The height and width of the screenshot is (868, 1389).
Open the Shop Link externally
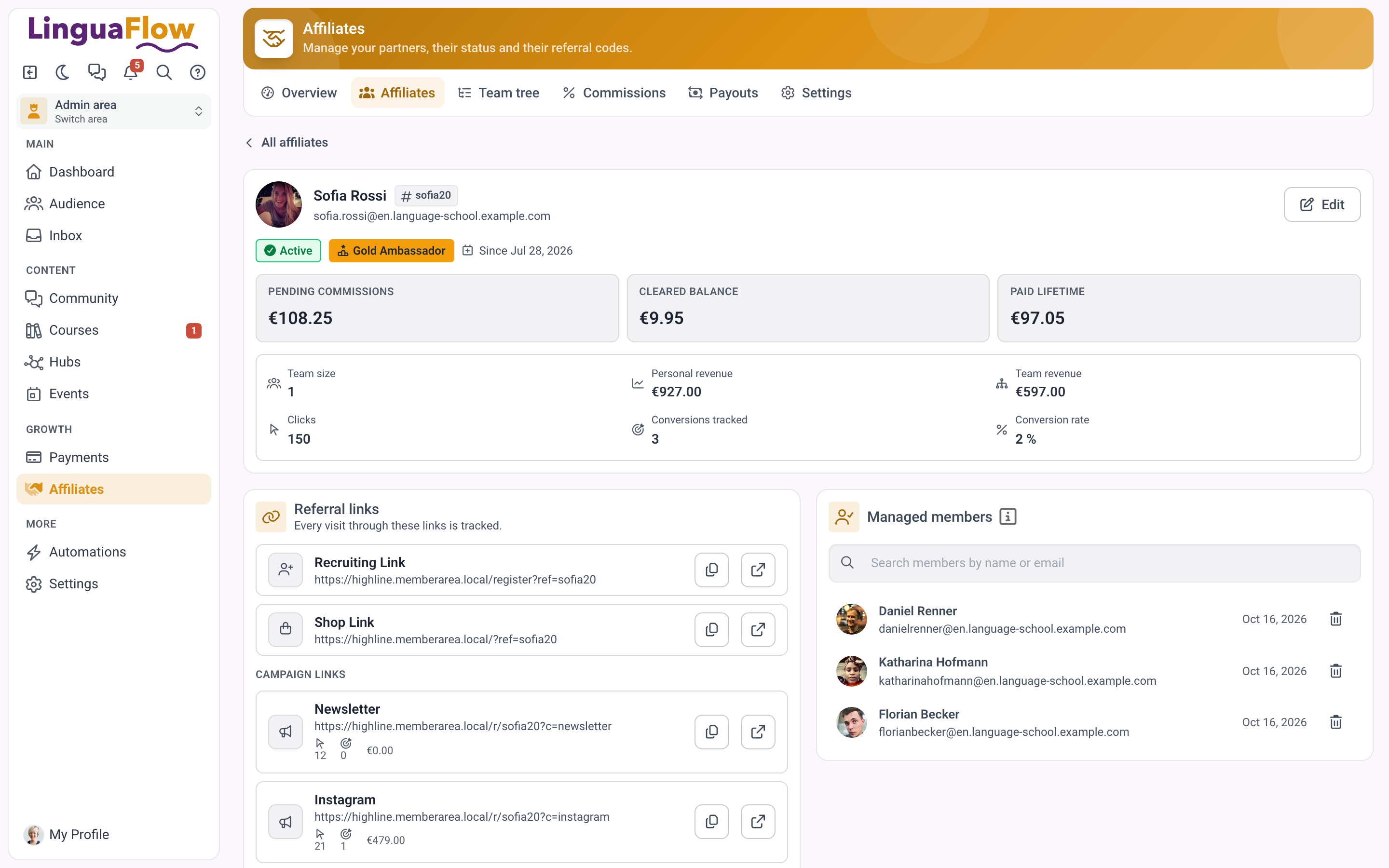point(758,630)
